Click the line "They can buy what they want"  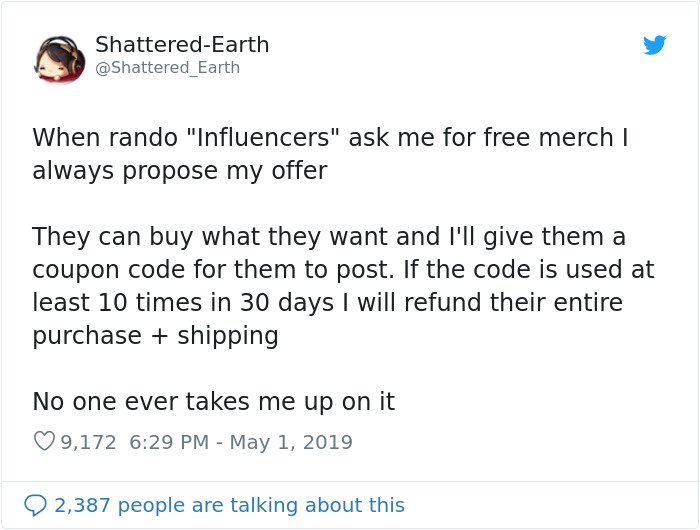pos(329,237)
